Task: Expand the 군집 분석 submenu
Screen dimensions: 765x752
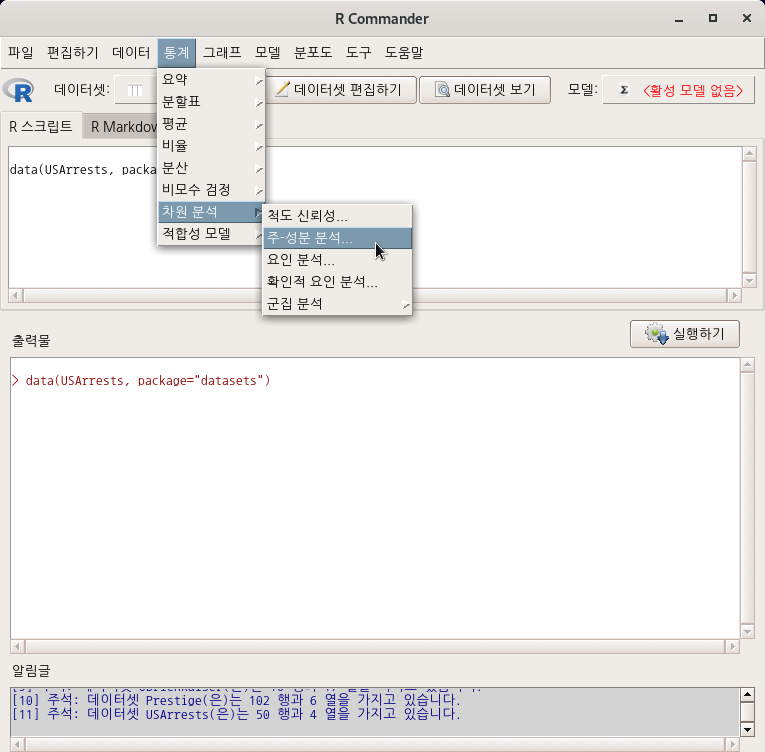Action: click(x=338, y=304)
